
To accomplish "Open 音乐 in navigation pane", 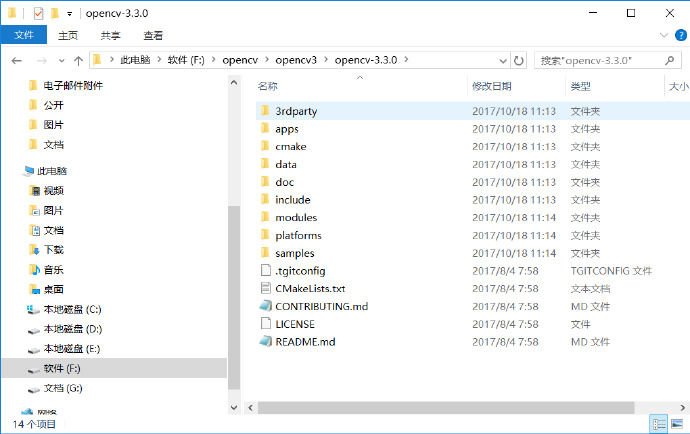I will coord(54,269).
